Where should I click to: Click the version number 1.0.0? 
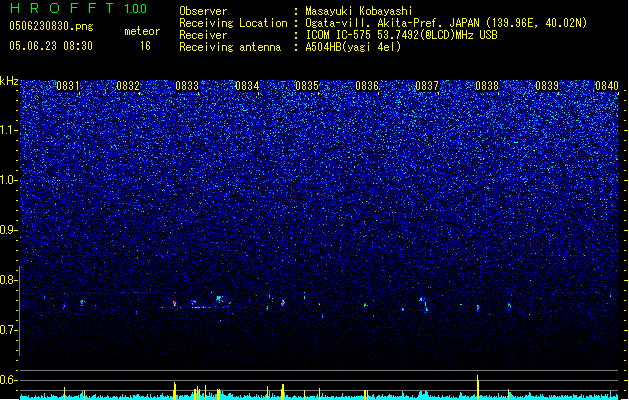(136, 9)
